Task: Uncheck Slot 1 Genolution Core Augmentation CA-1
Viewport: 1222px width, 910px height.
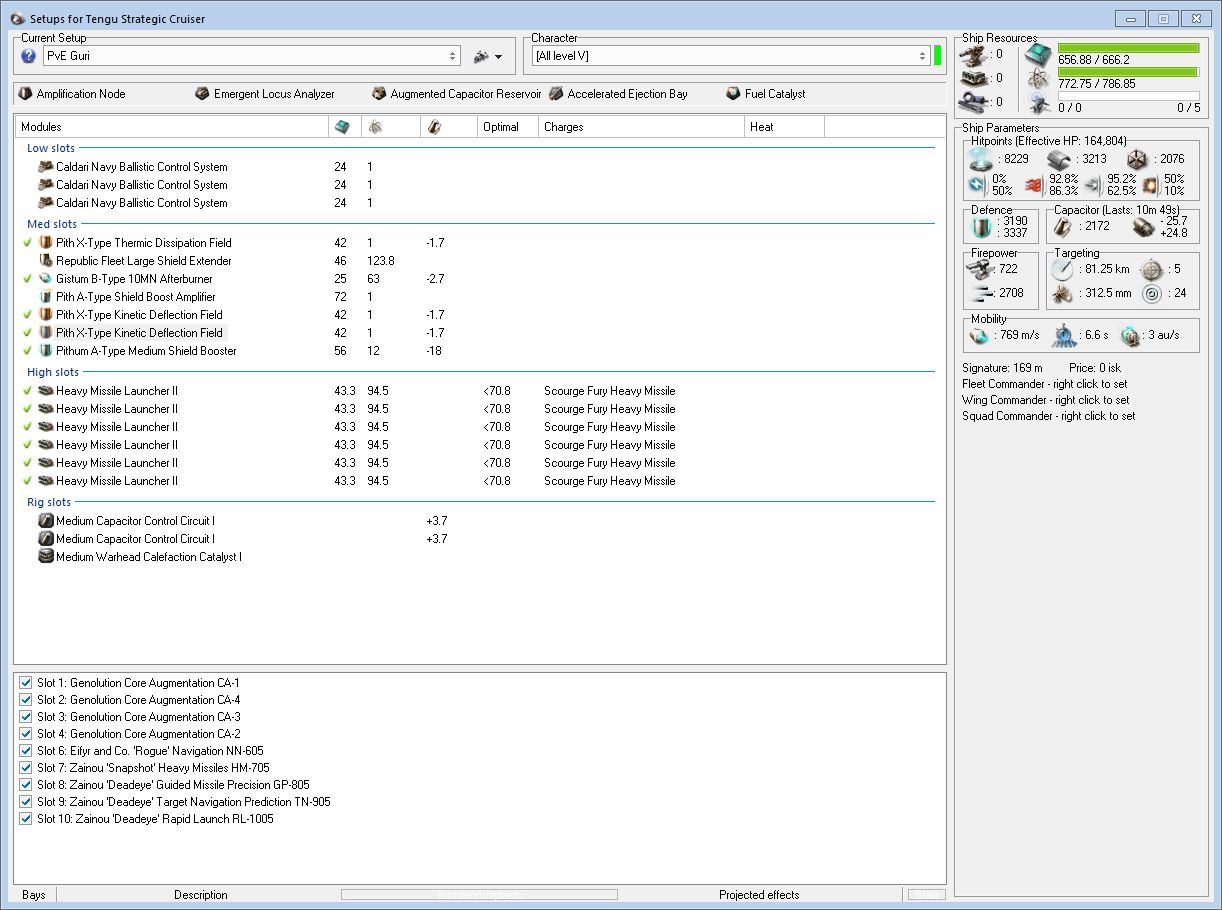Action: (26, 683)
